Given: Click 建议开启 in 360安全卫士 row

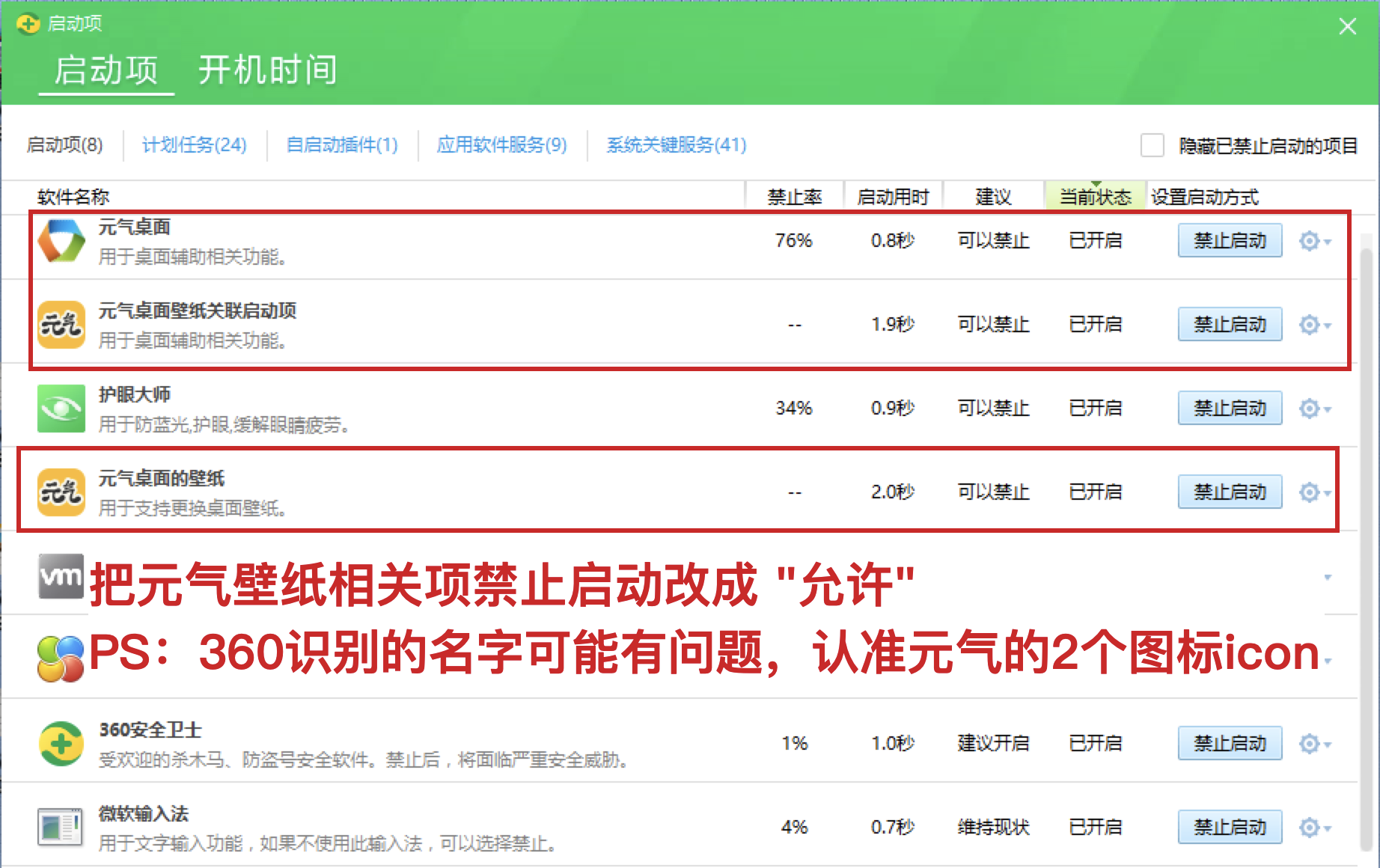Looking at the screenshot, I should [994, 744].
